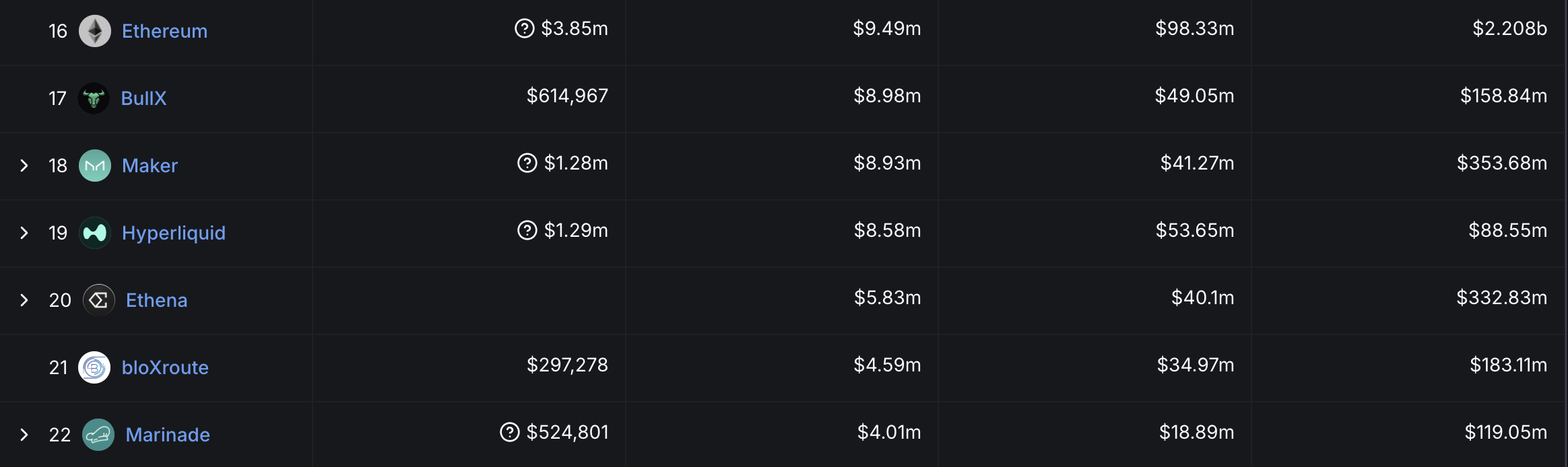The image size is (1568, 467).
Task: Click help icon beside Ethereum's $3.85m
Action: pos(524,28)
